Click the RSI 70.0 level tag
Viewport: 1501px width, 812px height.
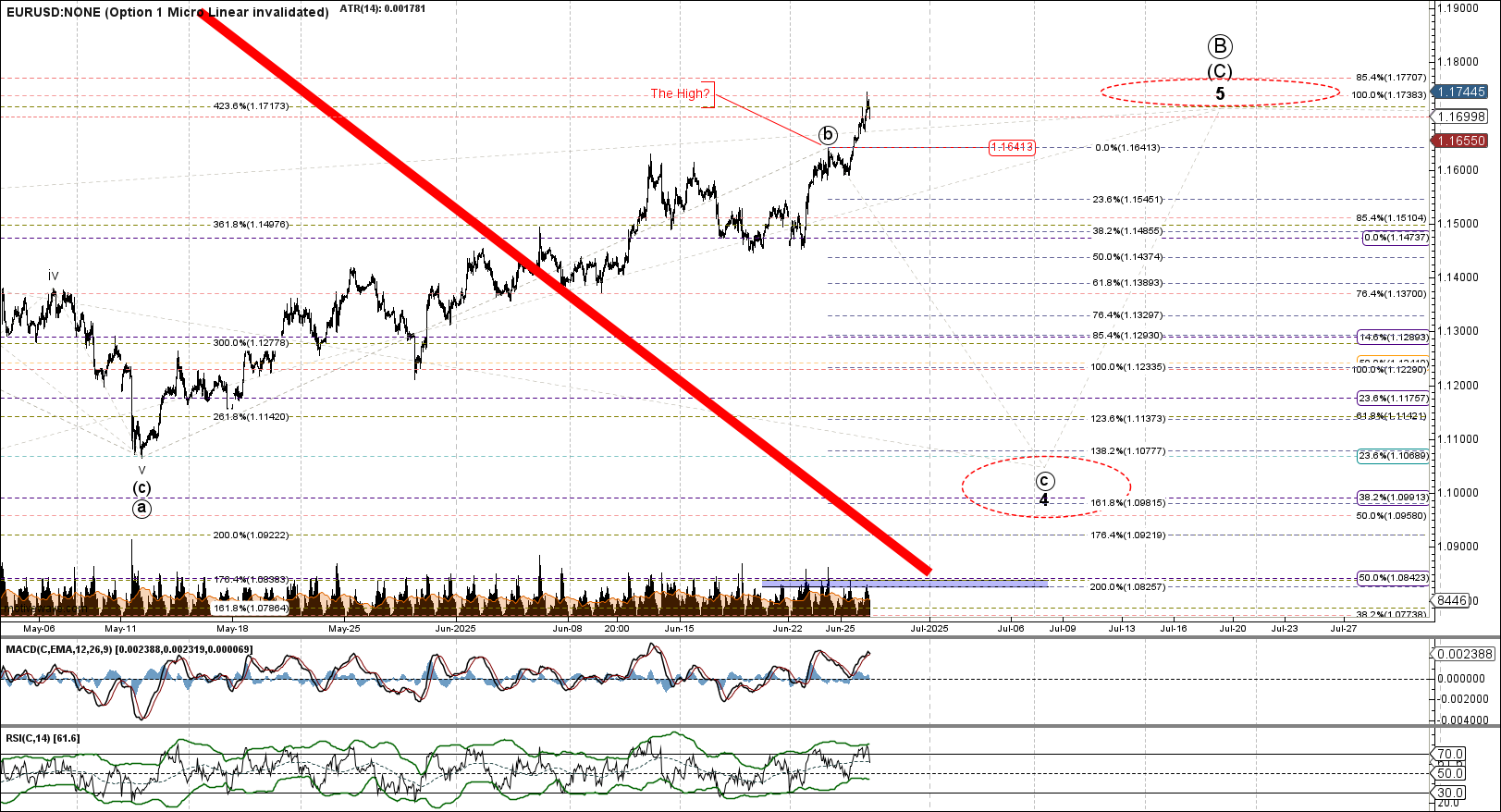pos(1449,754)
